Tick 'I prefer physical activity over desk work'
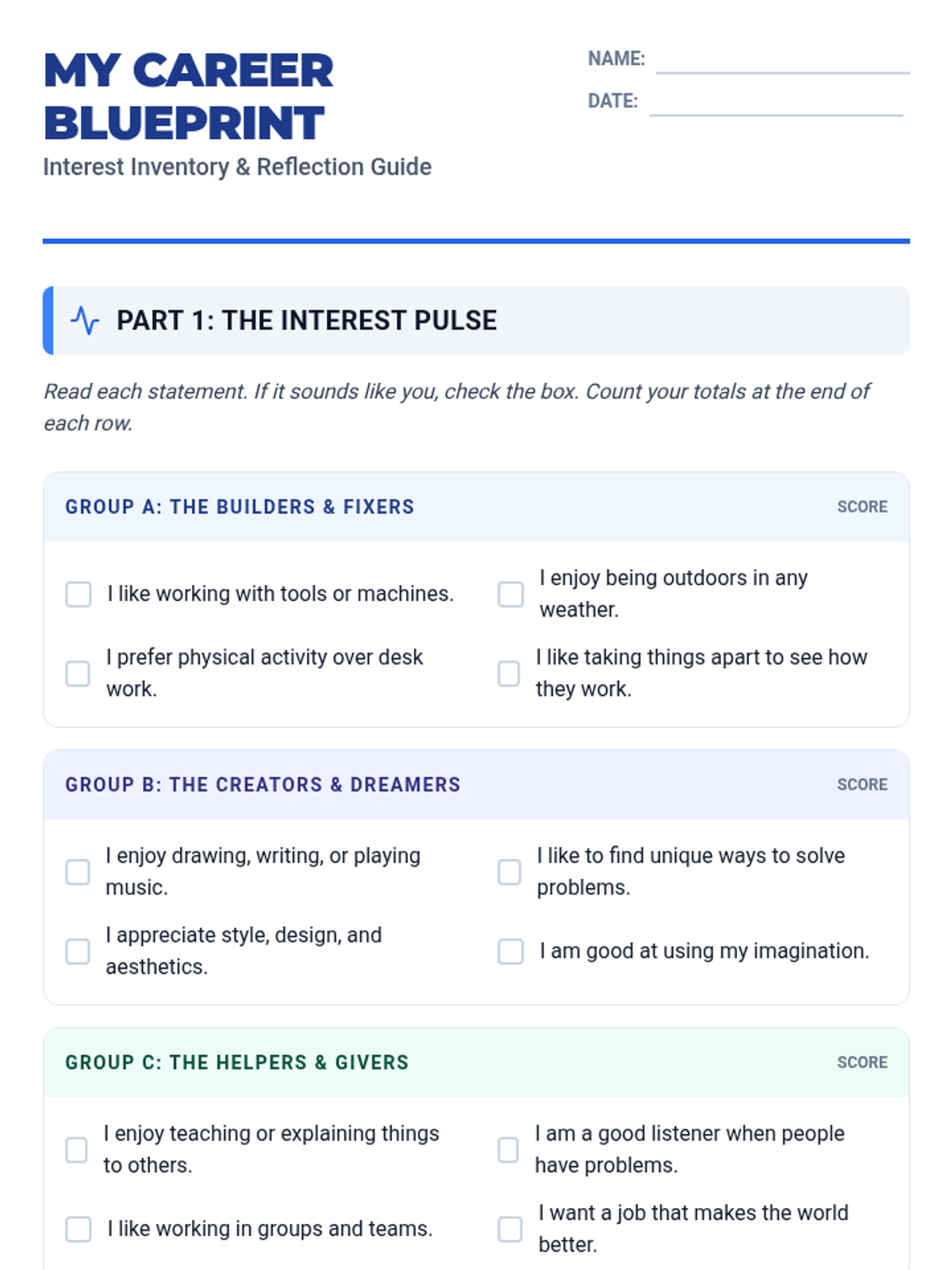 (x=78, y=673)
